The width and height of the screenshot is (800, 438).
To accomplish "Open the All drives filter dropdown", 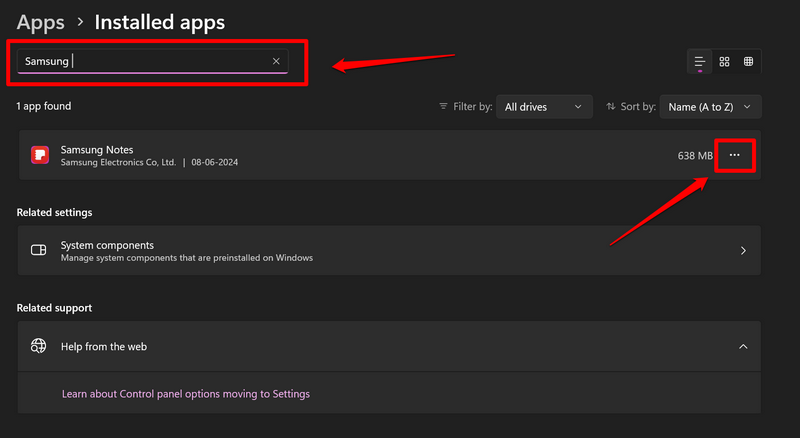I will pos(543,106).
